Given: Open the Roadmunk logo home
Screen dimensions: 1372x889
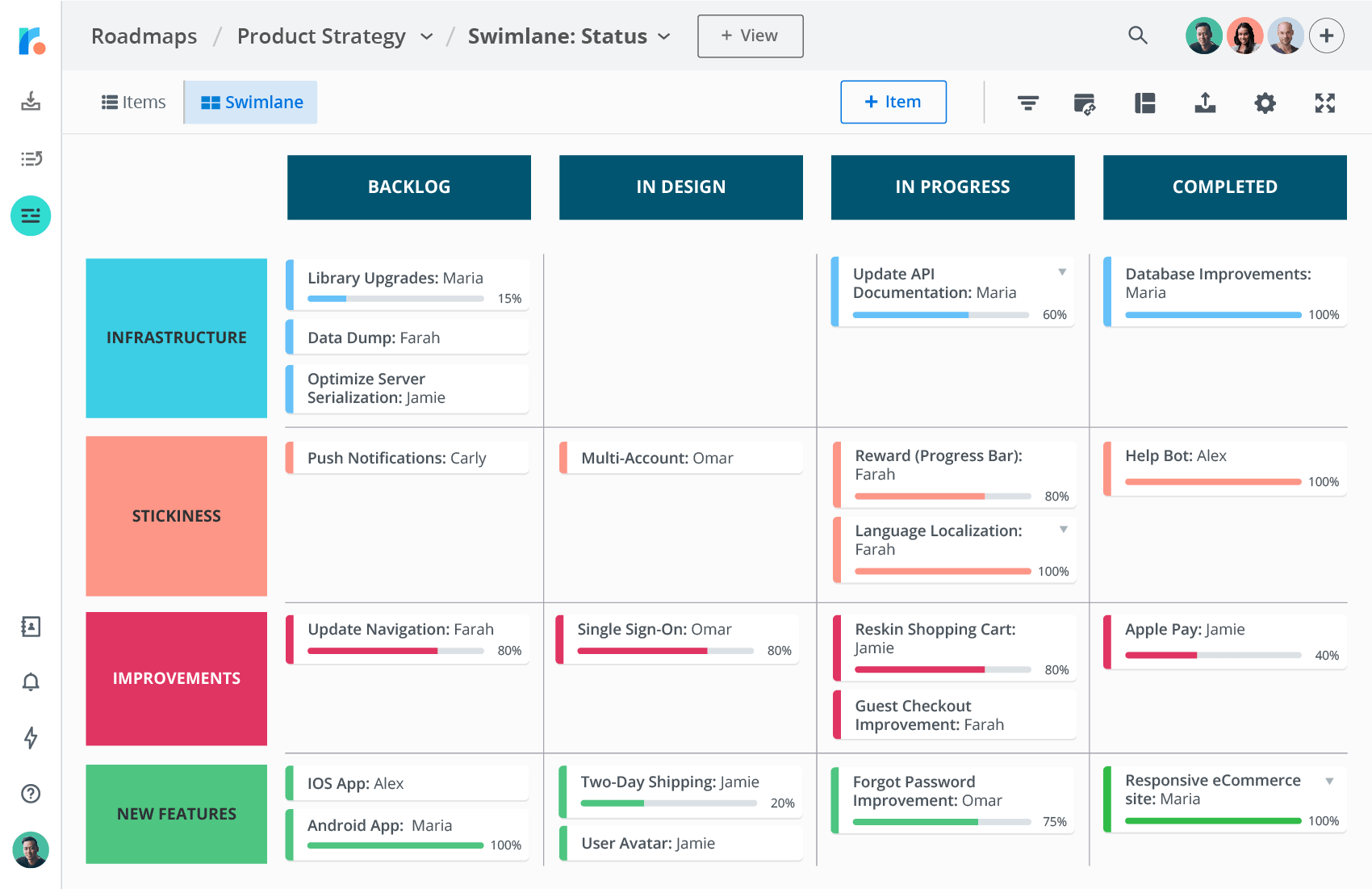Looking at the screenshot, I should [31, 40].
